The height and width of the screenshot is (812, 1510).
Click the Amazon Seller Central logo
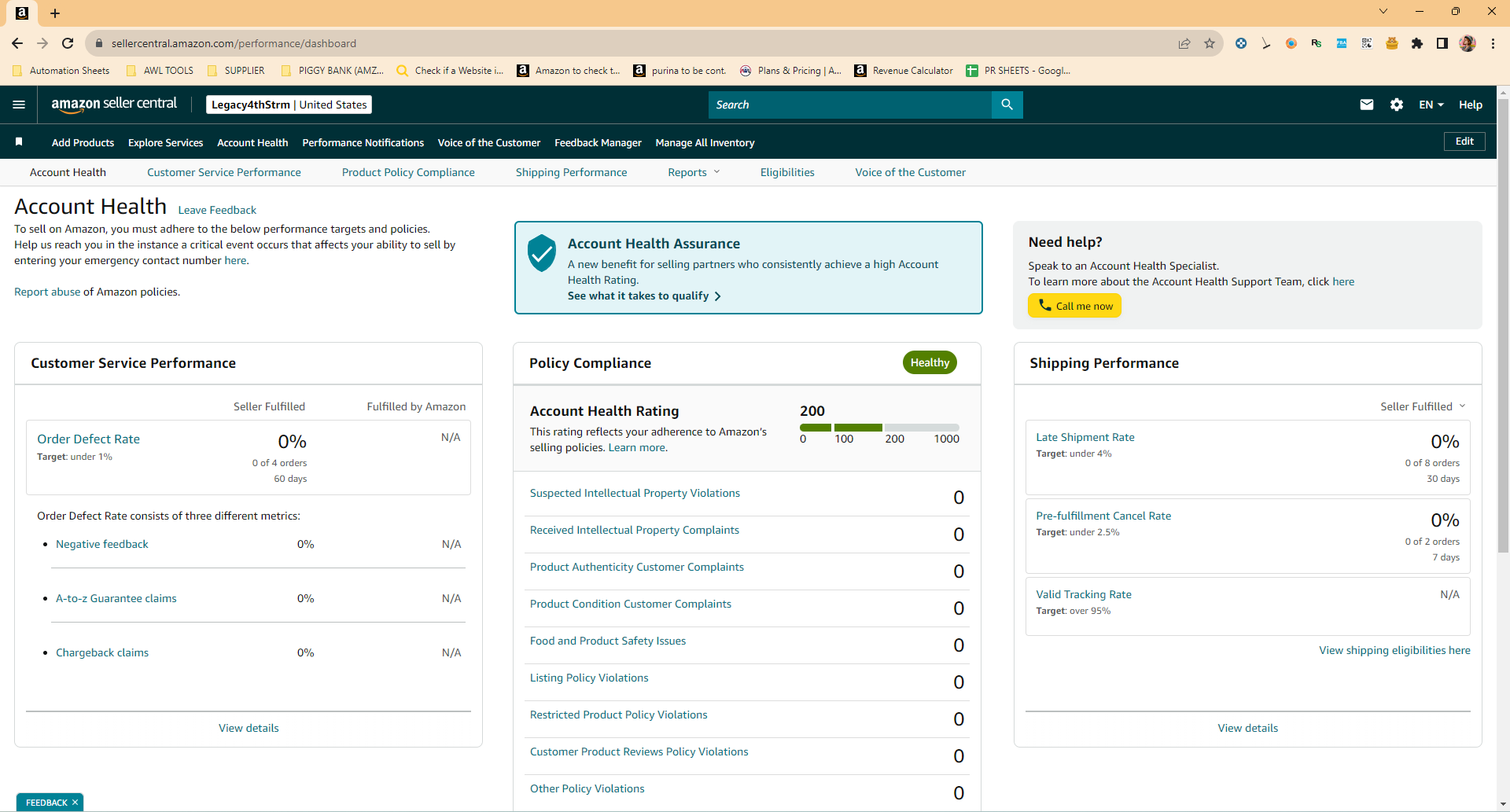click(114, 105)
